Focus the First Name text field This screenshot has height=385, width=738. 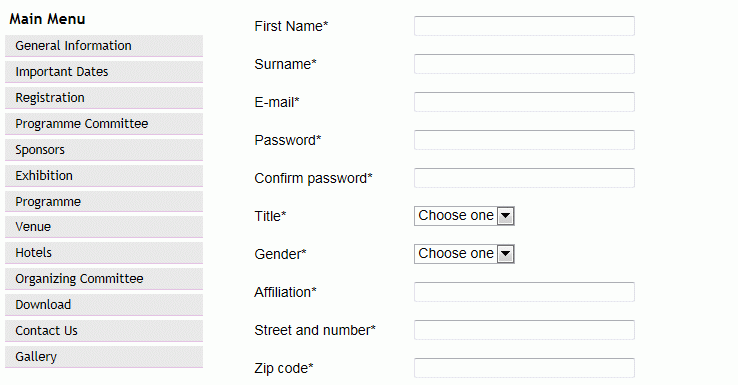(524, 26)
